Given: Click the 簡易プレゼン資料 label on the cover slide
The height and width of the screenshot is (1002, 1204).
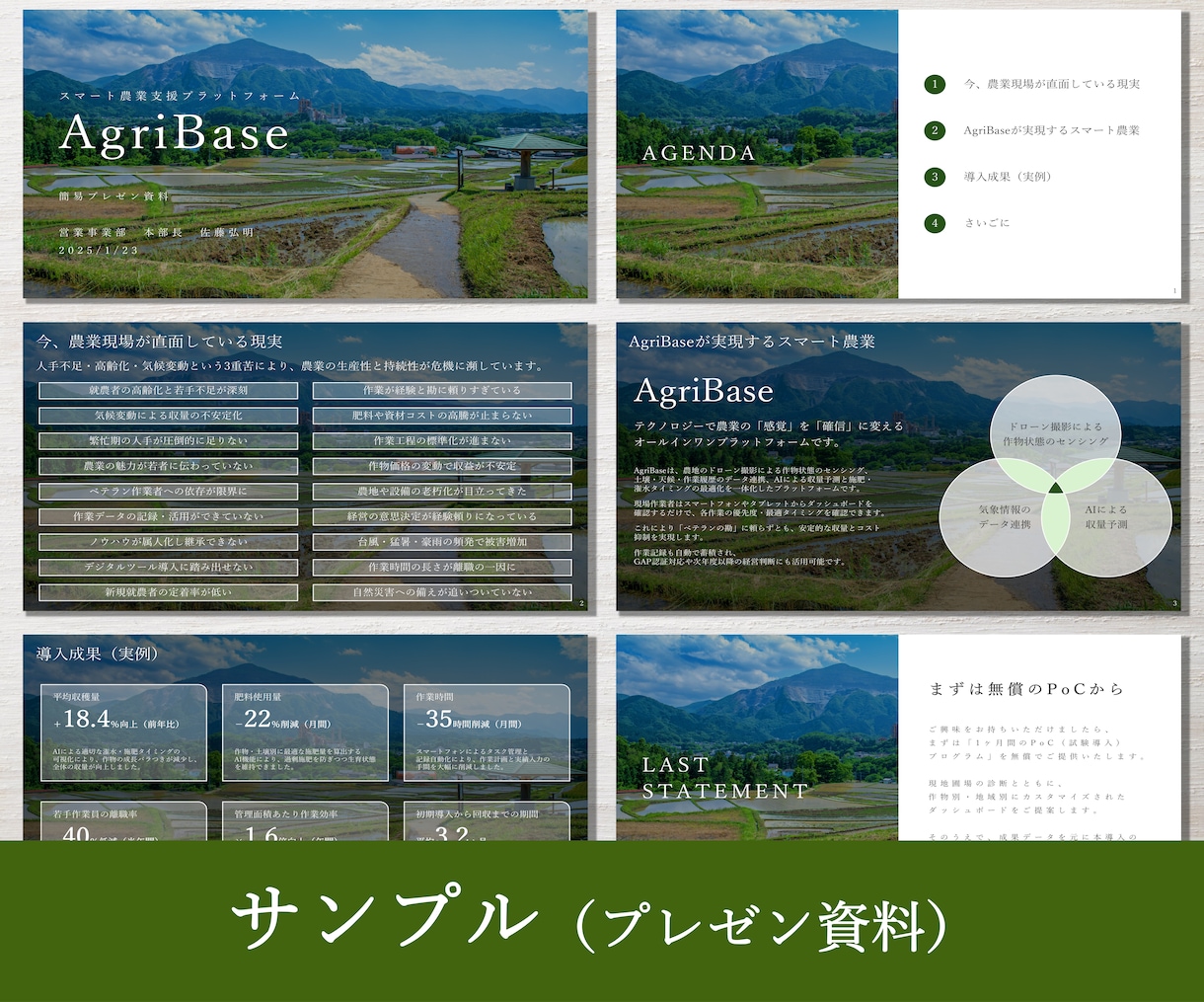Looking at the screenshot, I should click(113, 196).
